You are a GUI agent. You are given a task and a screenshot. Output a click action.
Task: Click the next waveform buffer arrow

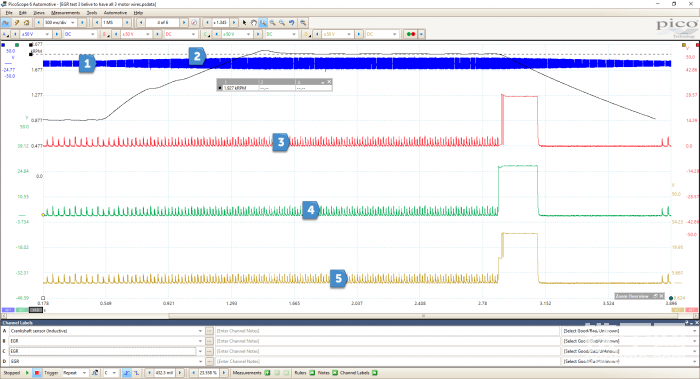(184, 22)
